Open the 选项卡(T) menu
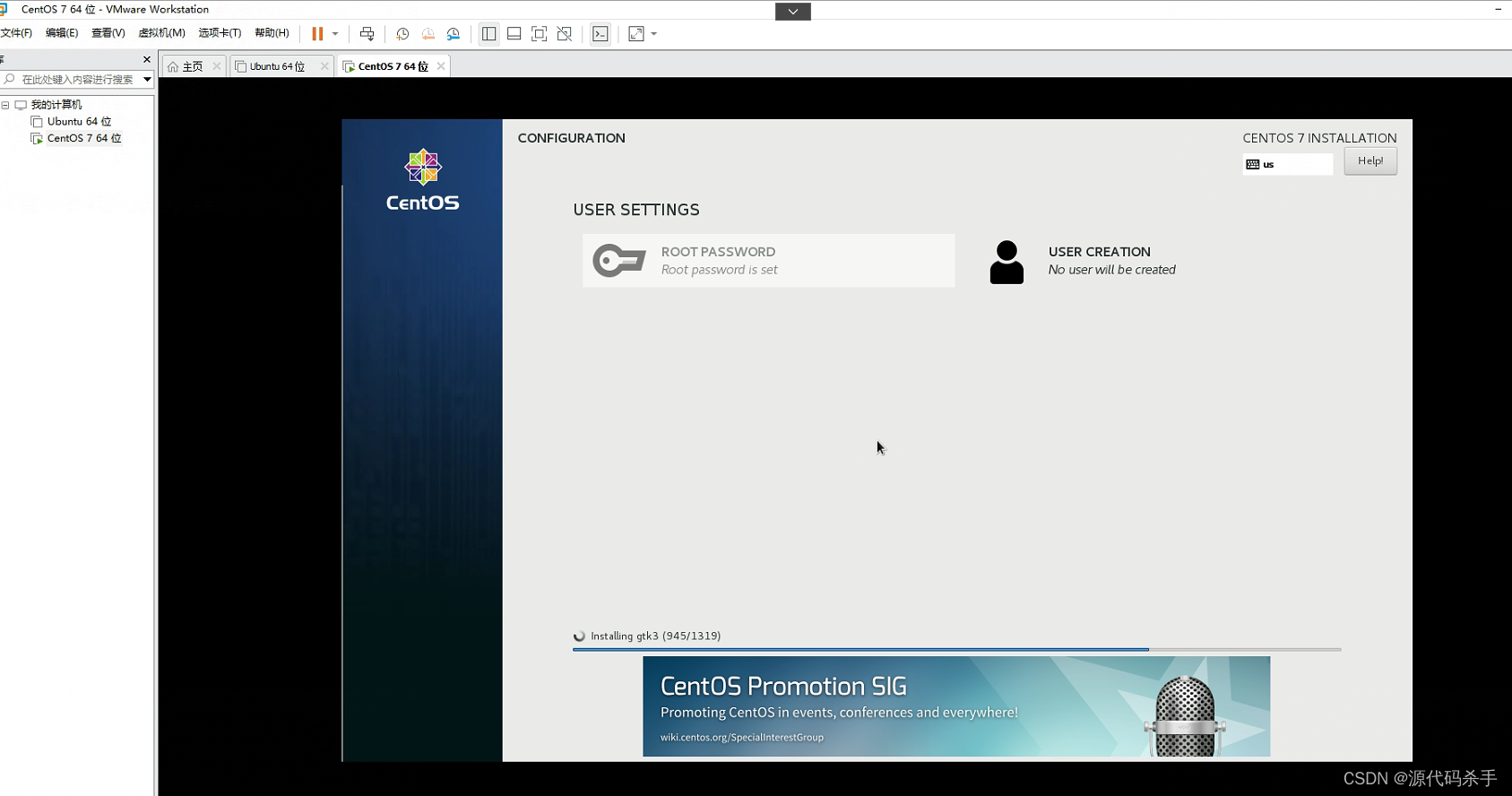Image resolution: width=1512 pixels, height=796 pixels. tap(220, 33)
